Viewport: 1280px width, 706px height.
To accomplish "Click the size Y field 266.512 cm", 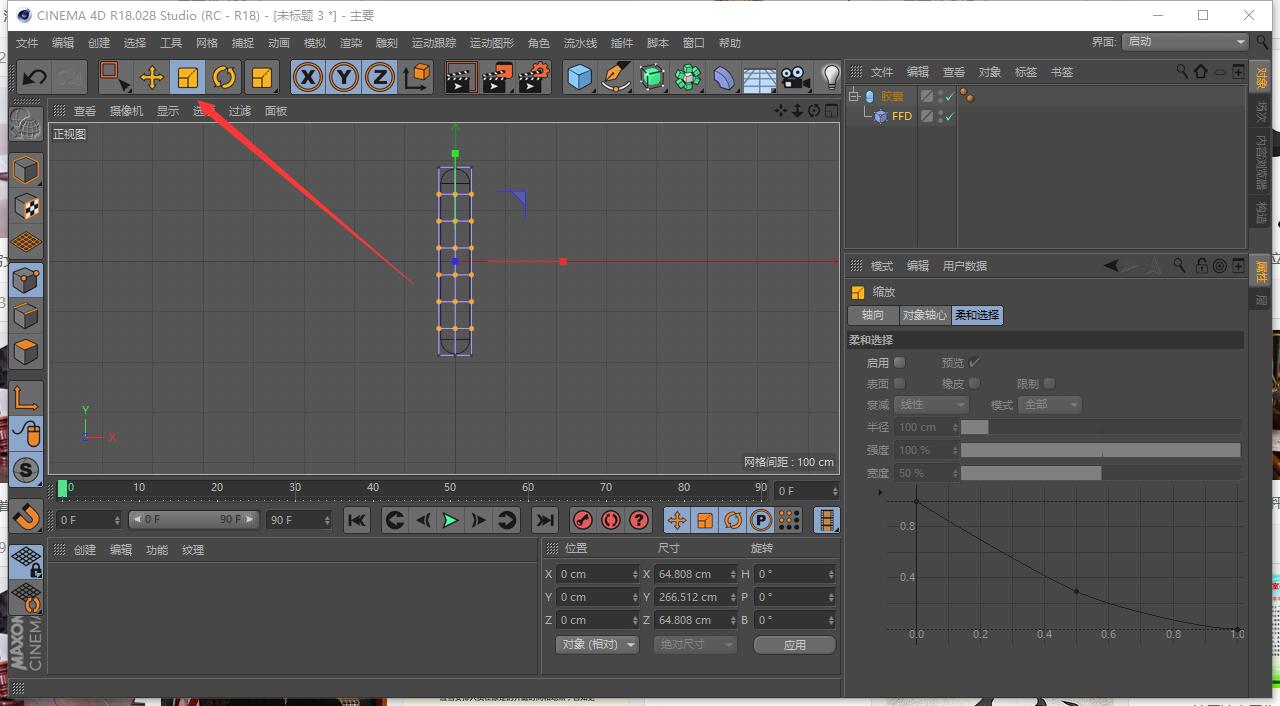I will [696, 597].
